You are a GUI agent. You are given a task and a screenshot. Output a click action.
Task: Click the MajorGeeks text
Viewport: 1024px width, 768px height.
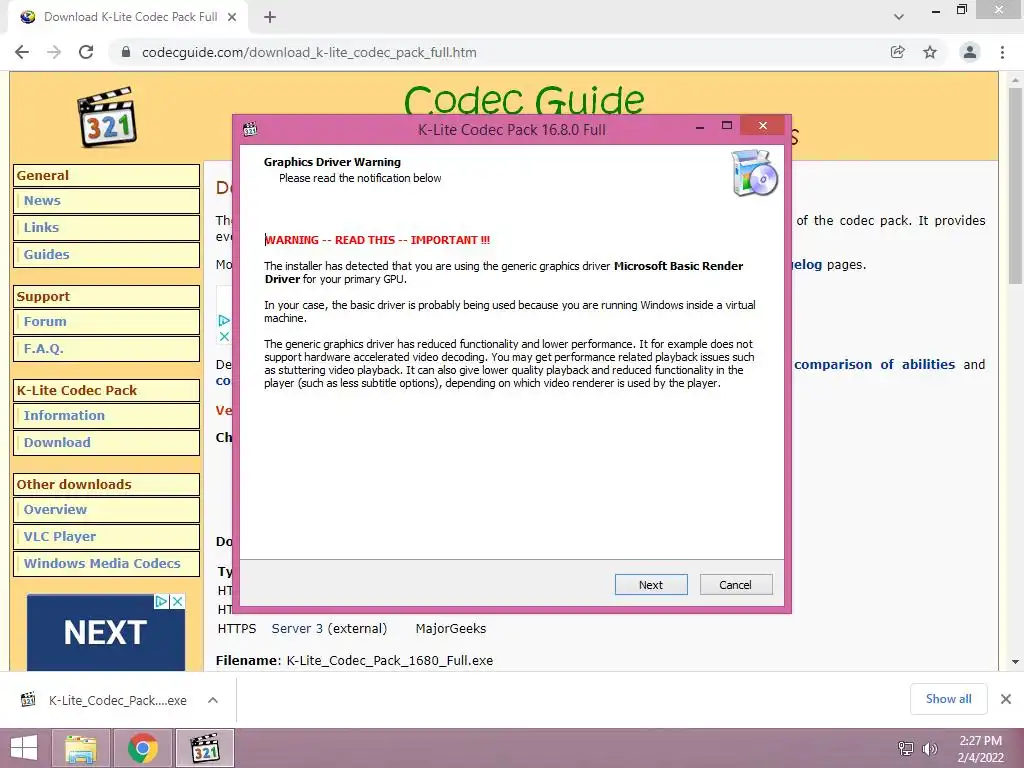point(451,628)
